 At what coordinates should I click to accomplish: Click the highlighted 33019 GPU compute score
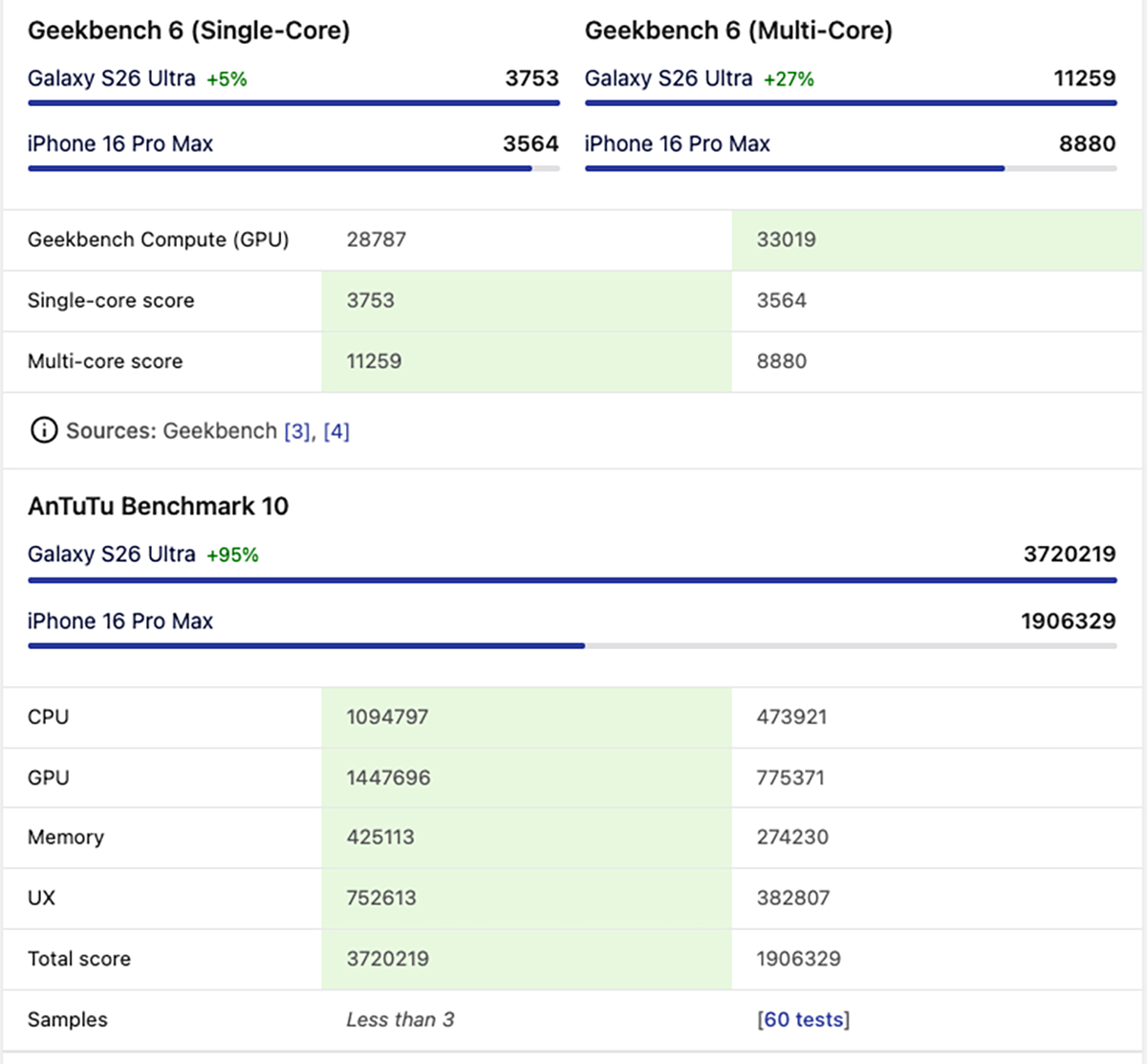pos(786,240)
